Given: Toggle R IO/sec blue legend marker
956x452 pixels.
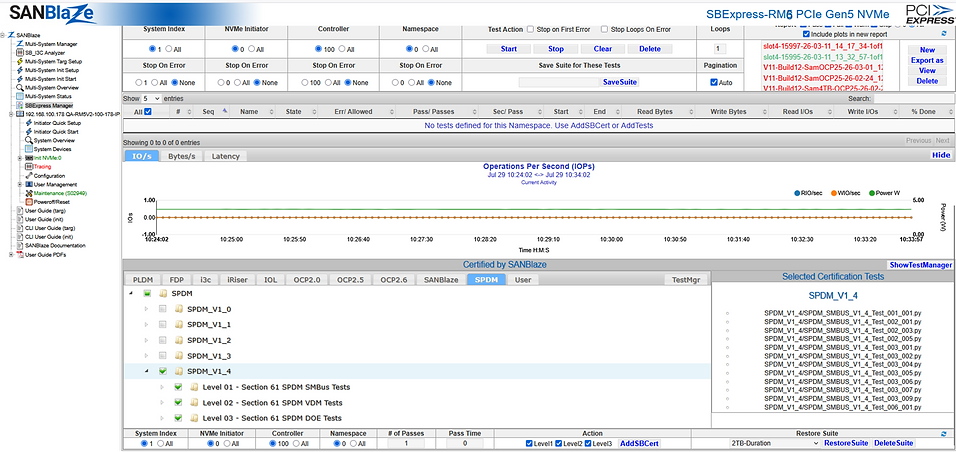Looking at the screenshot, I should [796, 193].
